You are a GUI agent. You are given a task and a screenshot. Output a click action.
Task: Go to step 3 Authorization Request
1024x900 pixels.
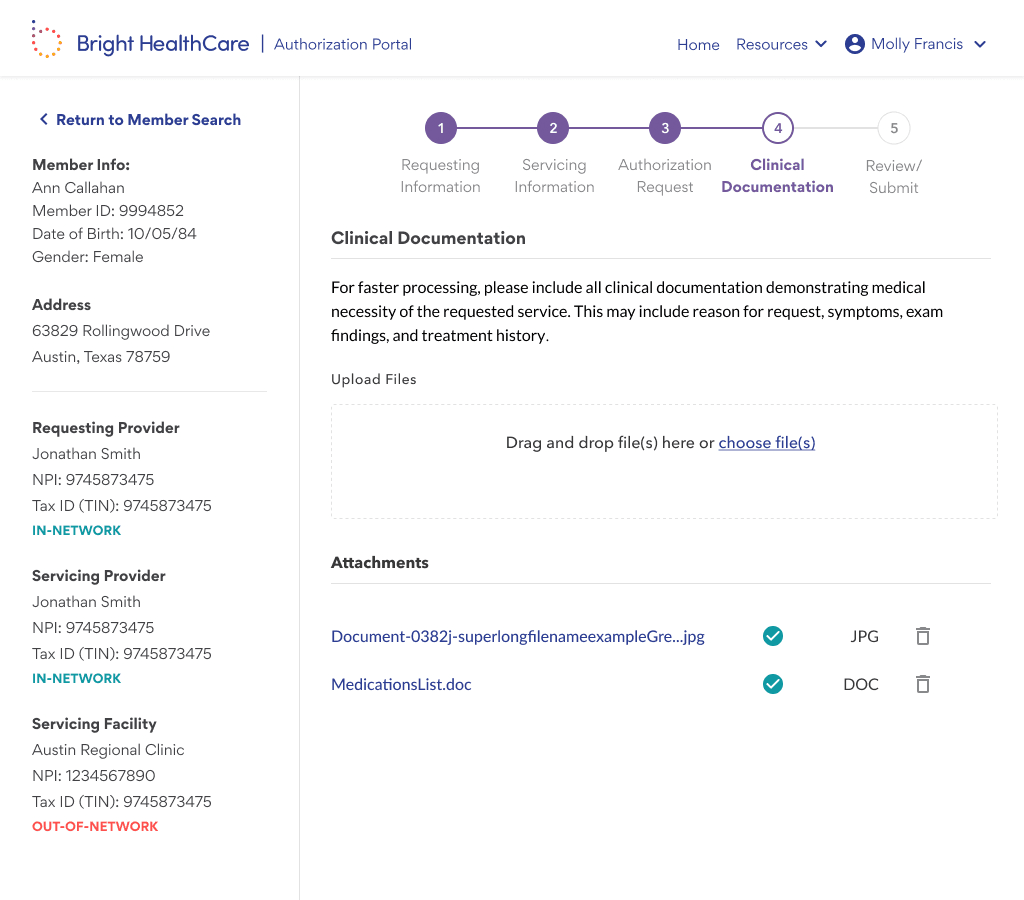[x=665, y=128]
